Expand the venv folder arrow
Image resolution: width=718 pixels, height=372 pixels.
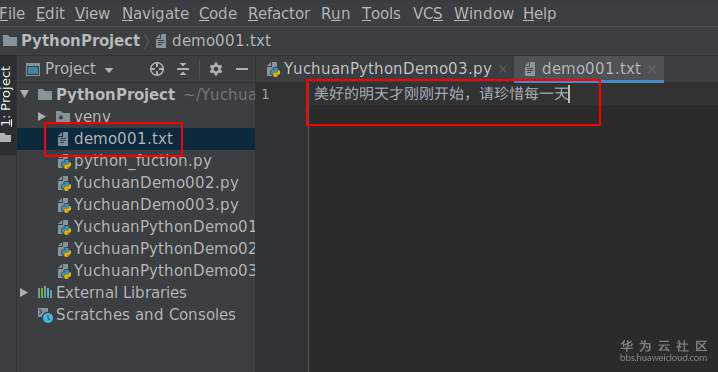[x=42, y=116]
